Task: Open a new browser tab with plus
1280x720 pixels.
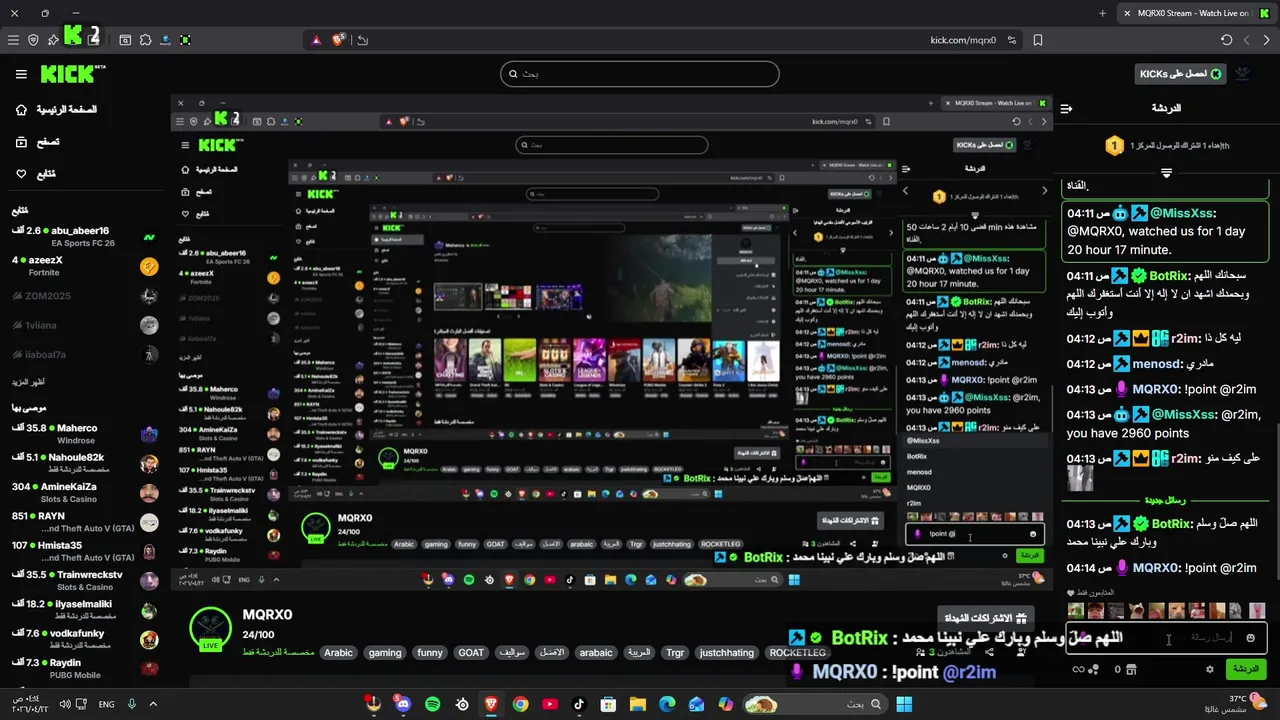Action: pyautogui.click(x=1102, y=13)
